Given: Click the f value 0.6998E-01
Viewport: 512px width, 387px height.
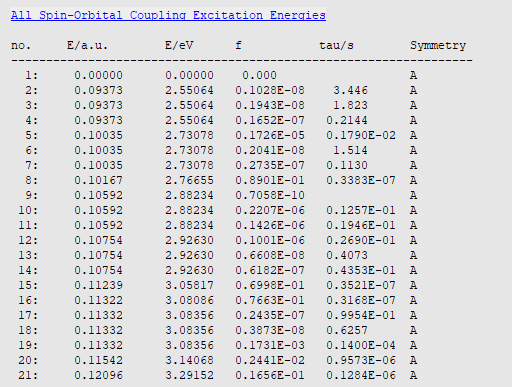Looking at the screenshot, I should (x=270, y=285).
